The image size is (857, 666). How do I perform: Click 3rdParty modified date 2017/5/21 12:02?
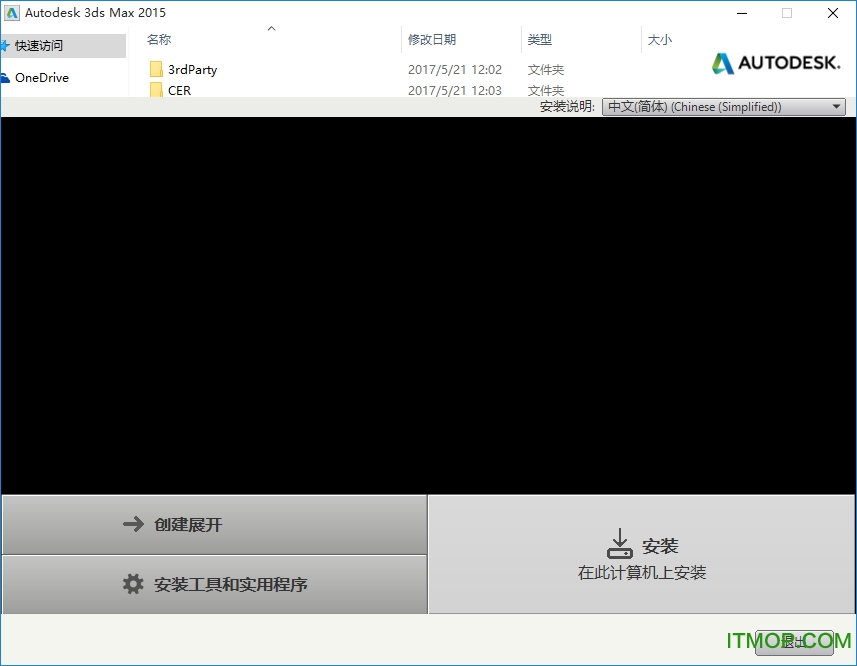[x=455, y=70]
